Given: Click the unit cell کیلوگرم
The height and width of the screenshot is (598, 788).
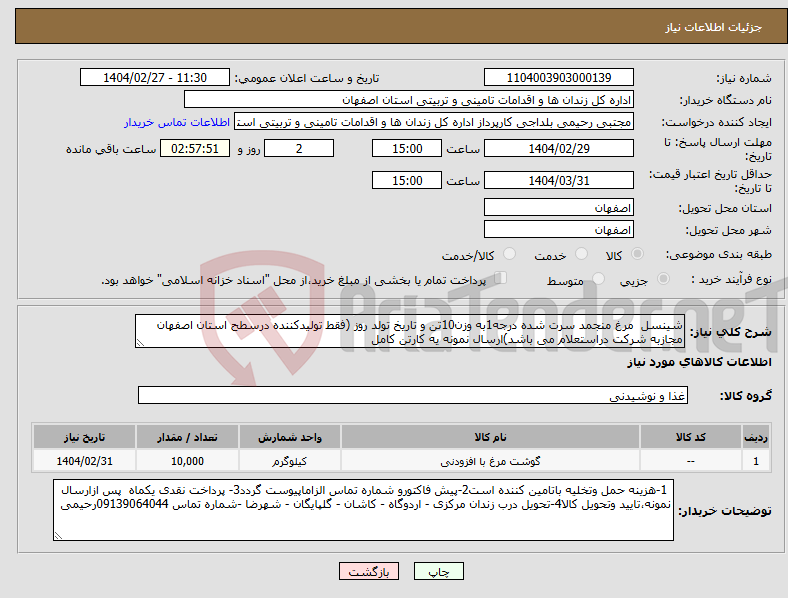Looking at the screenshot, I should point(290,461).
